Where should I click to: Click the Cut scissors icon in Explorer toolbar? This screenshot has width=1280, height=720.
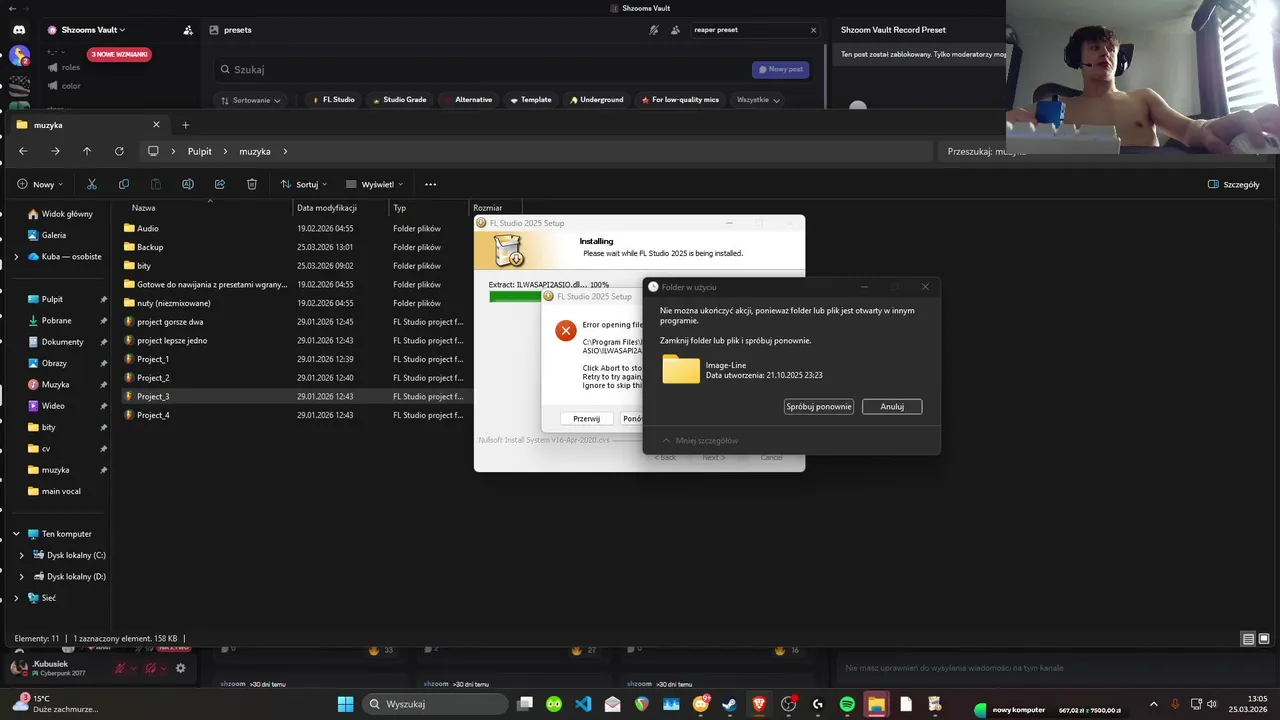(92, 184)
